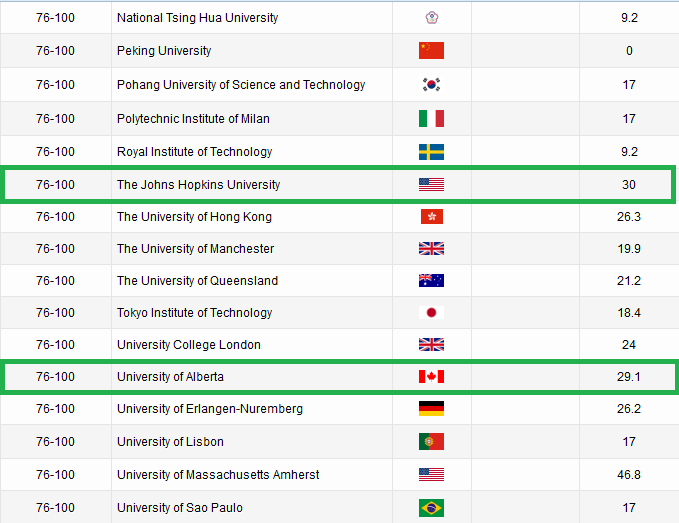Click score 46.8 cell
Image resolution: width=679 pixels, height=523 pixels.
(x=629, y=475)
